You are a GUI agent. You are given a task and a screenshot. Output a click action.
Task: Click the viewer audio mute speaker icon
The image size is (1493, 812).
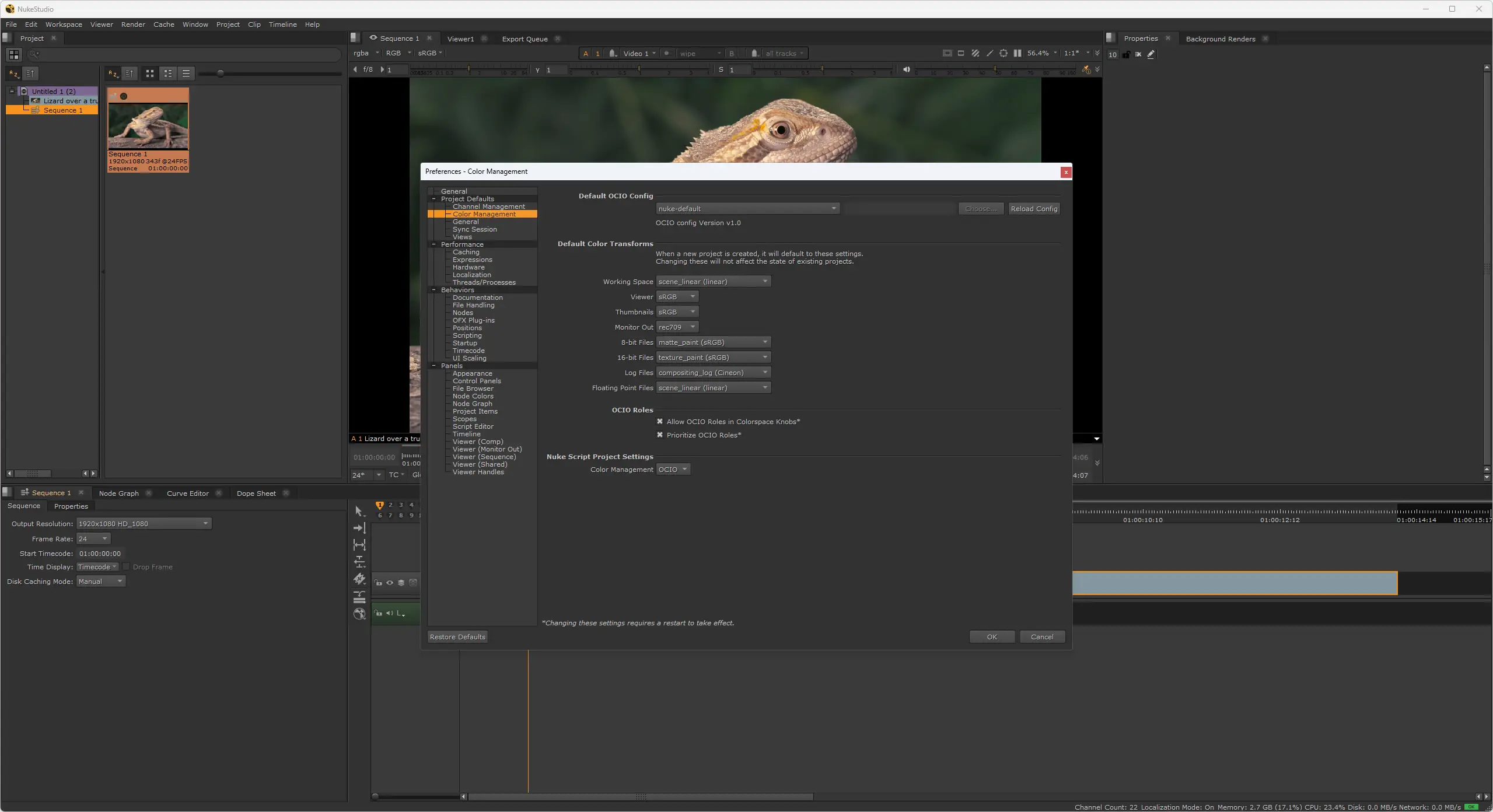tap(906, 69)
